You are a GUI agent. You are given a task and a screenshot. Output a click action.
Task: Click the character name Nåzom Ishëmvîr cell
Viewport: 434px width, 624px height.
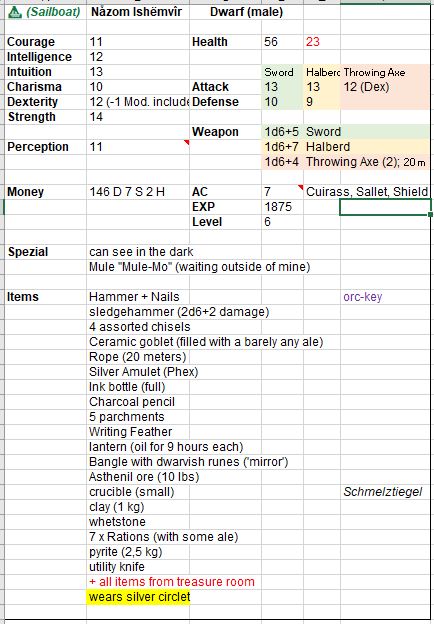138,12
